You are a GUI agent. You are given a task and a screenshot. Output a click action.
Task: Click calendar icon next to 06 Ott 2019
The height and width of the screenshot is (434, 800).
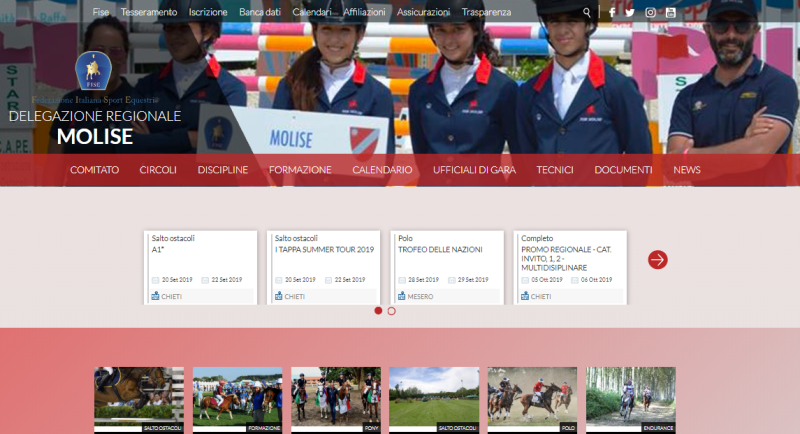574,280
